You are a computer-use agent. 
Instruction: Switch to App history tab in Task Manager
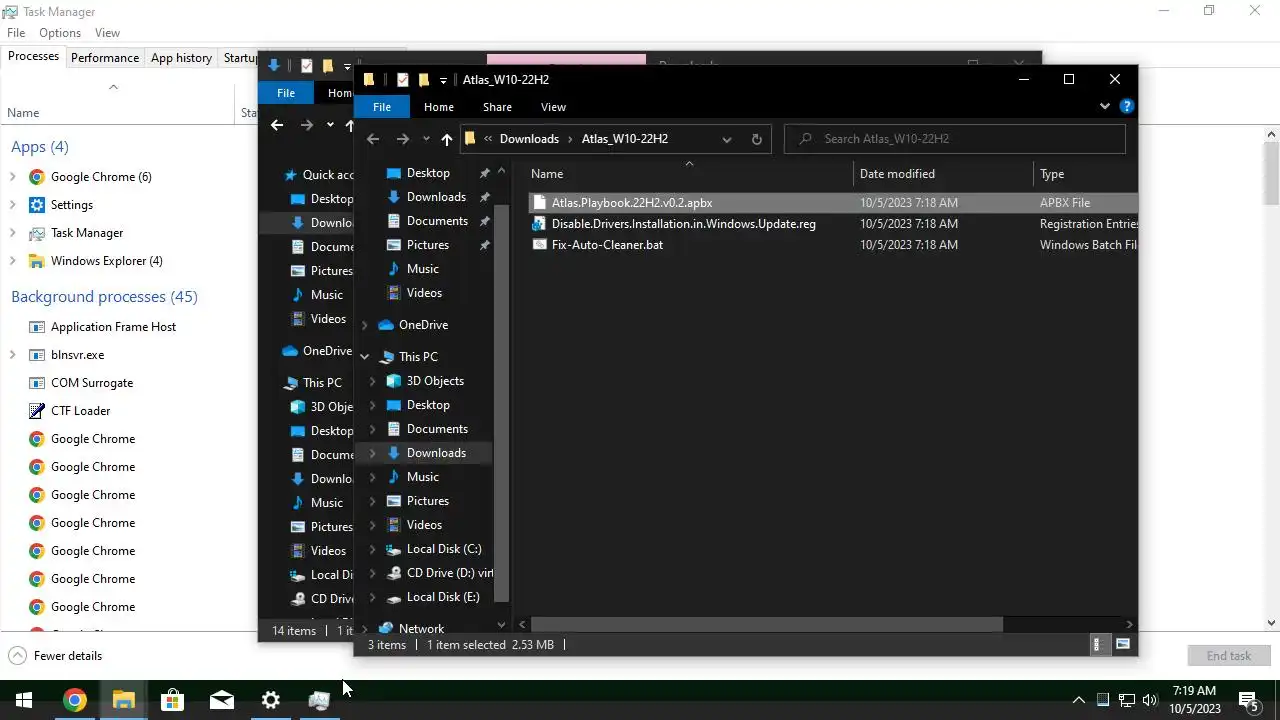(181, 58)
